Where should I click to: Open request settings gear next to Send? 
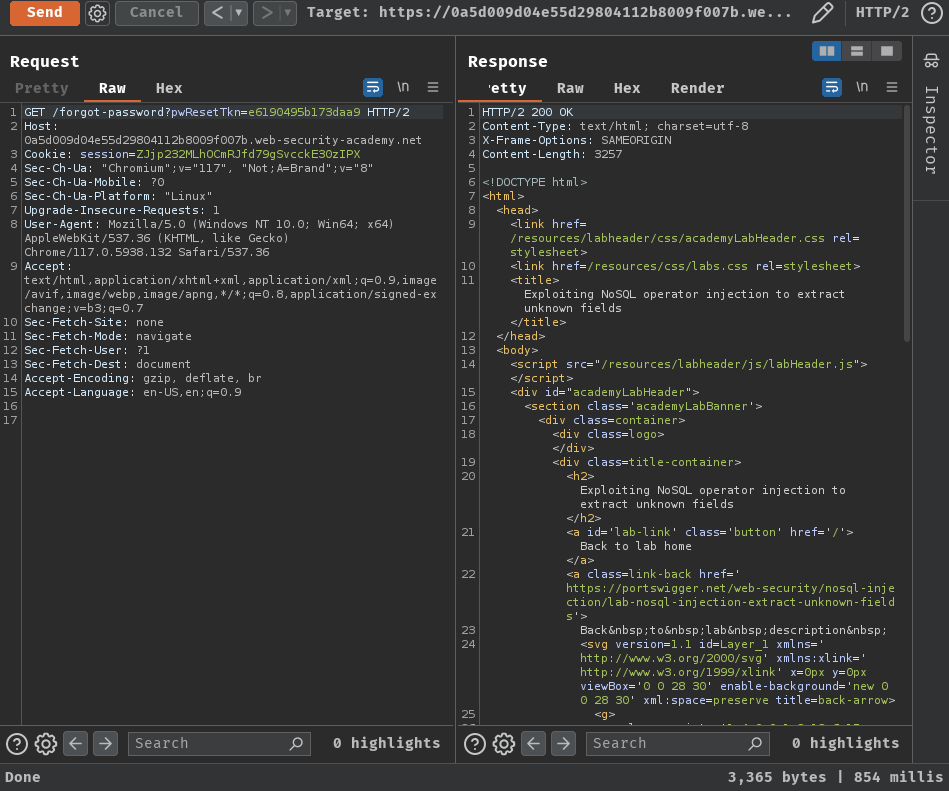coord(97,13)
